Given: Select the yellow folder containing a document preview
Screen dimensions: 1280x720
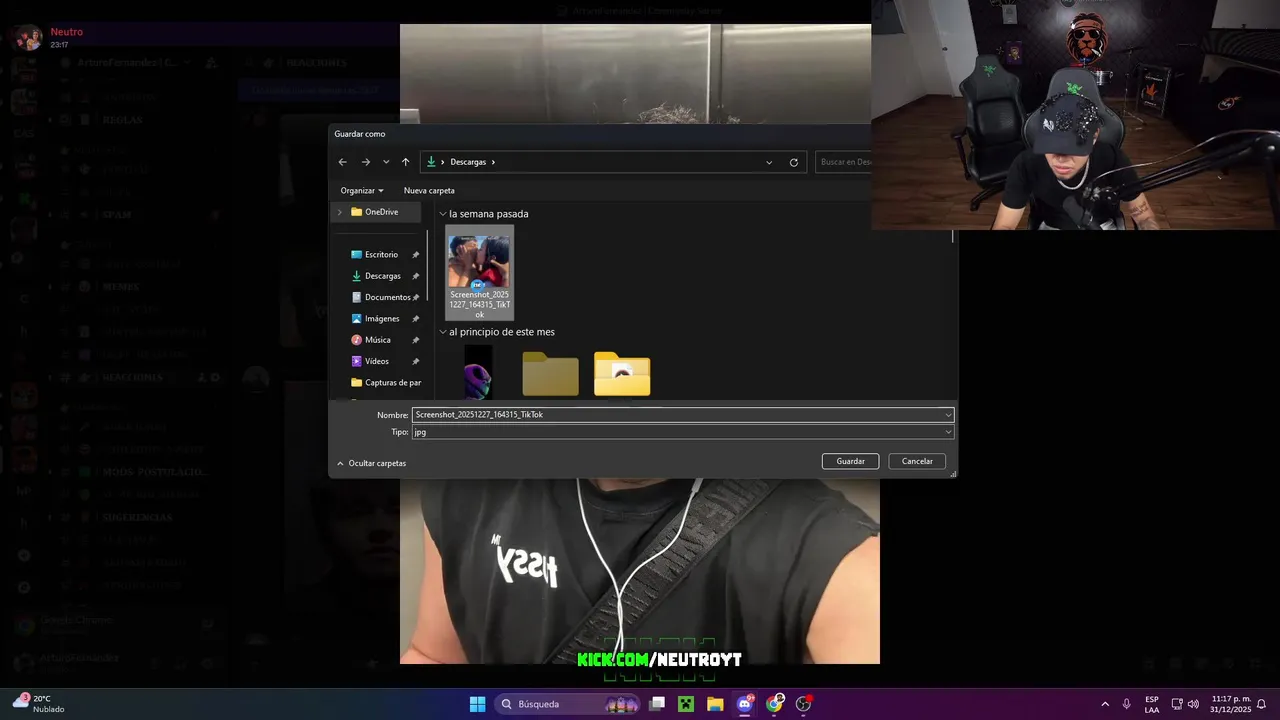Looking at the screenshot, I should click(622, 374).
